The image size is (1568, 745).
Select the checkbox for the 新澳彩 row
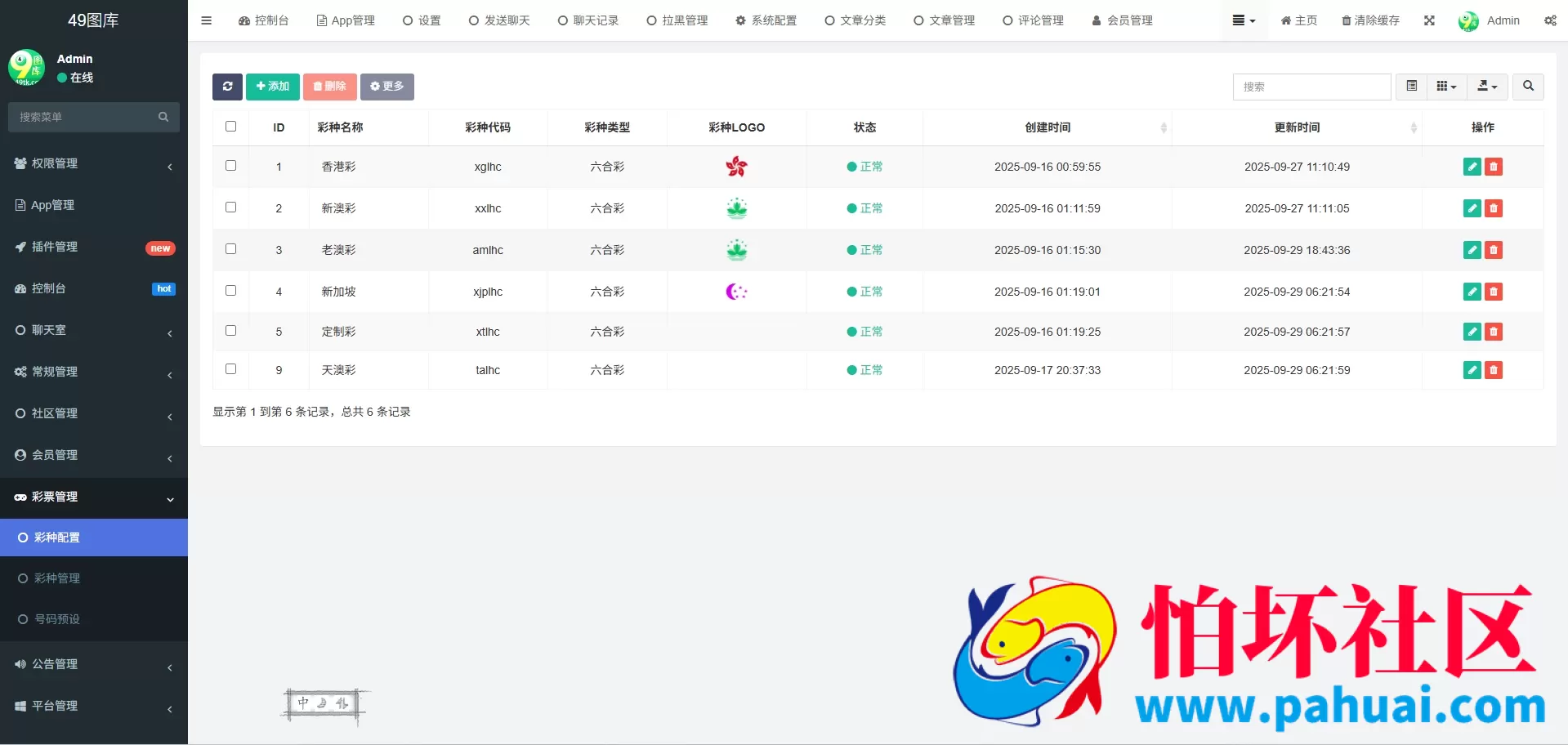(x=230, y=207)
